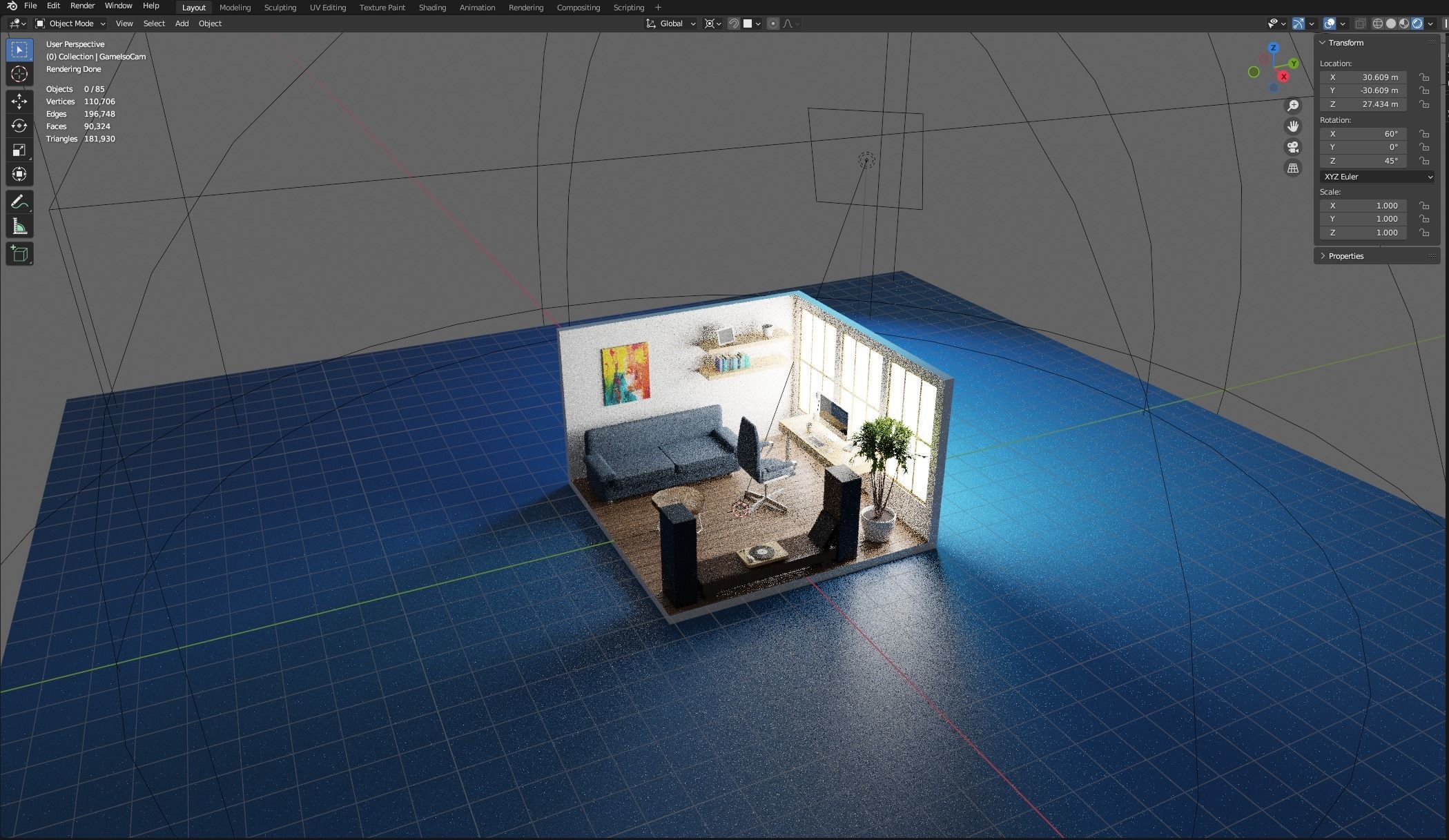Open the viewport Select menu
1449x840 pixels.
154,23
